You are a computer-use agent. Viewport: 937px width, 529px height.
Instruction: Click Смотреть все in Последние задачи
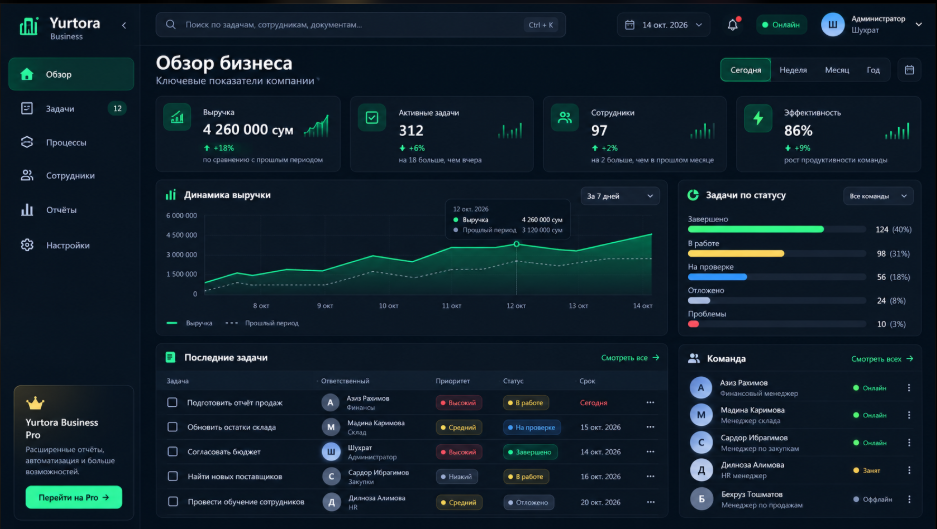coord(630,357)
